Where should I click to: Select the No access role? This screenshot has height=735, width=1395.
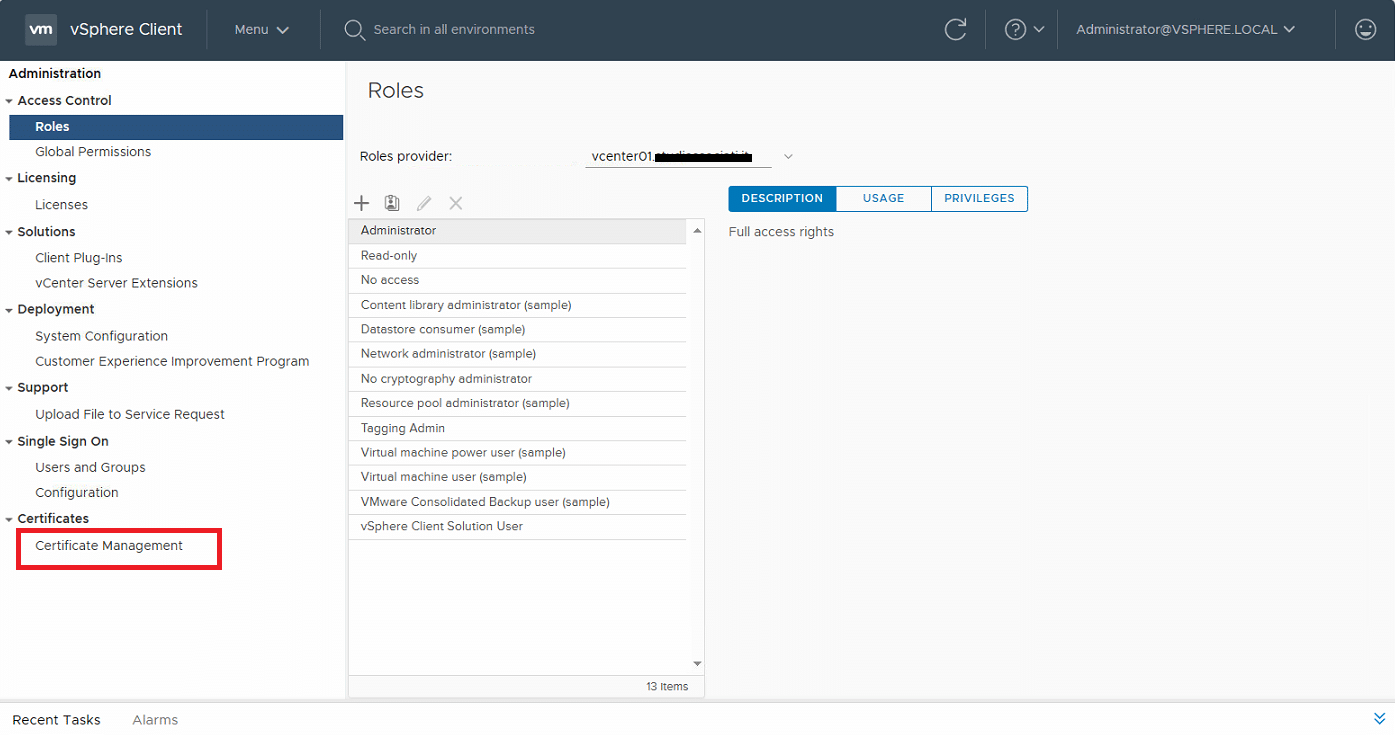[x=518, y=281]
